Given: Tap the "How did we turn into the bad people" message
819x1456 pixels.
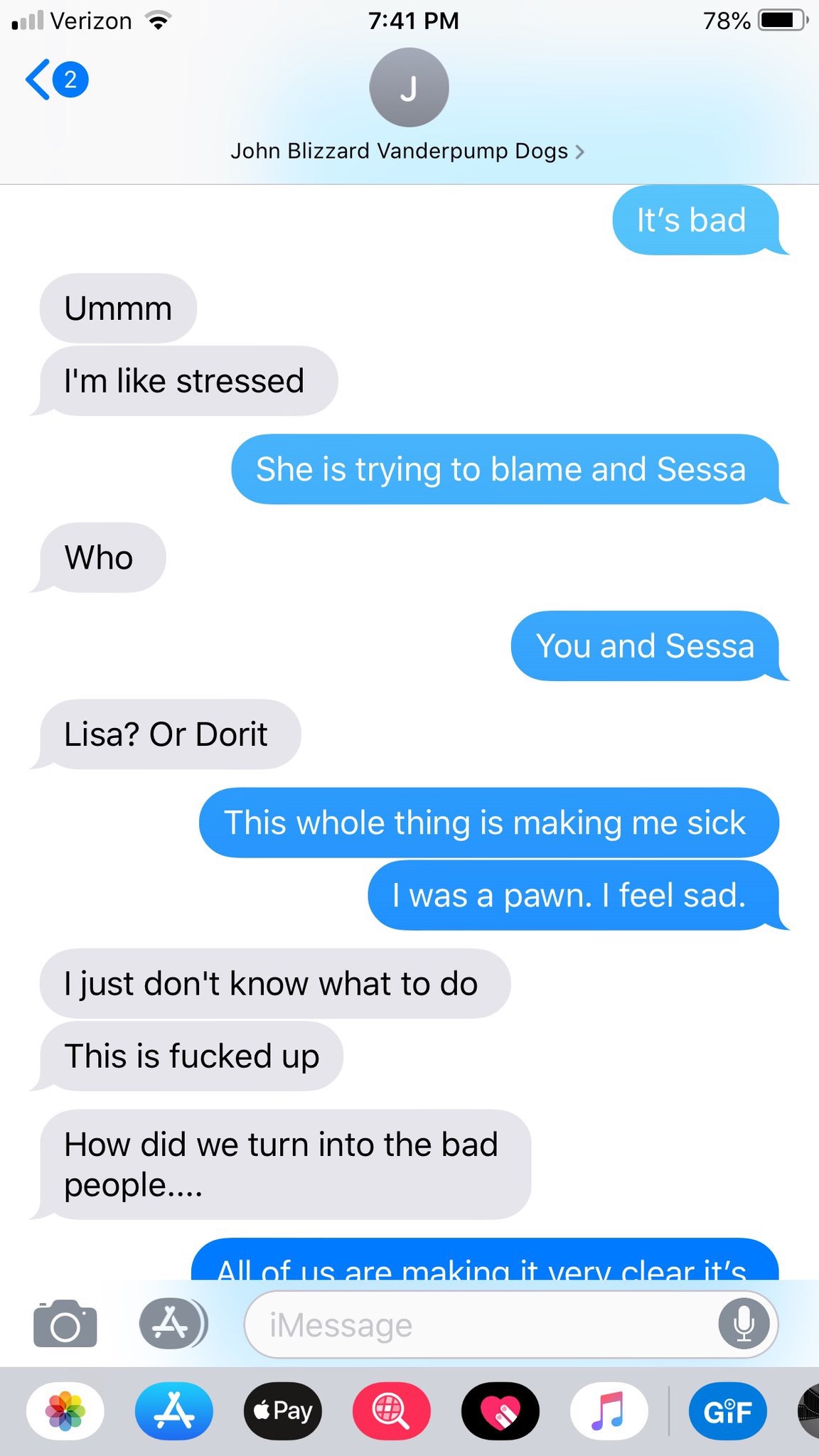Looking at the screenshot, I should click(x=284, y=1165).
